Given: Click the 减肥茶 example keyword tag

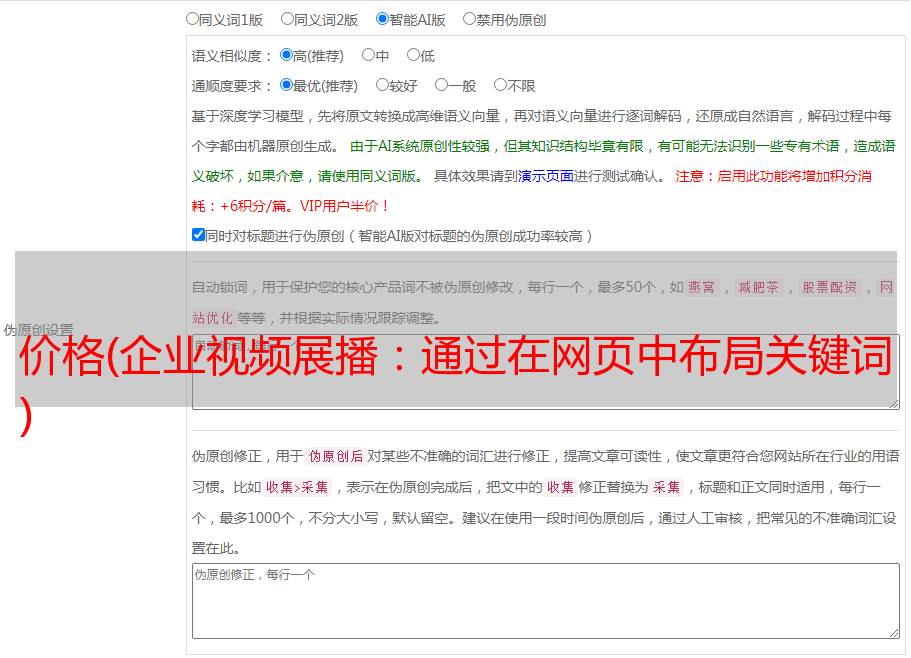Looking at the screenshot, I should (758, 288).
